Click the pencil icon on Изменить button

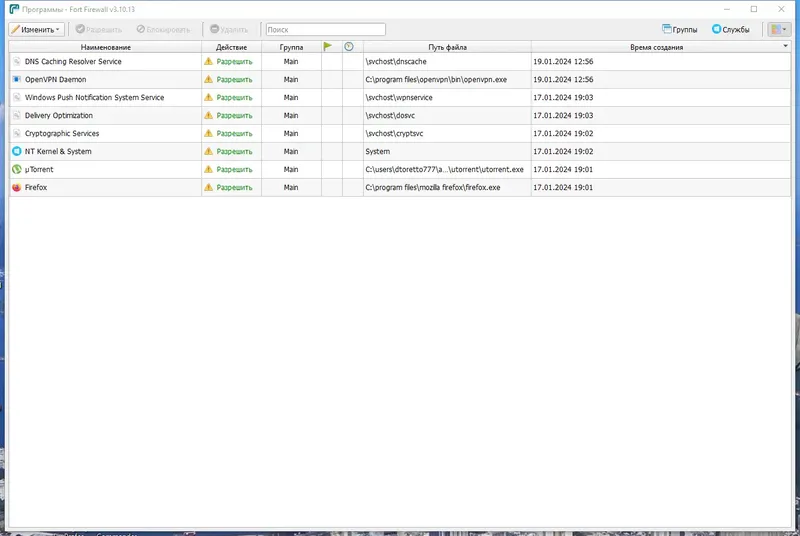(x=15, y=30)
